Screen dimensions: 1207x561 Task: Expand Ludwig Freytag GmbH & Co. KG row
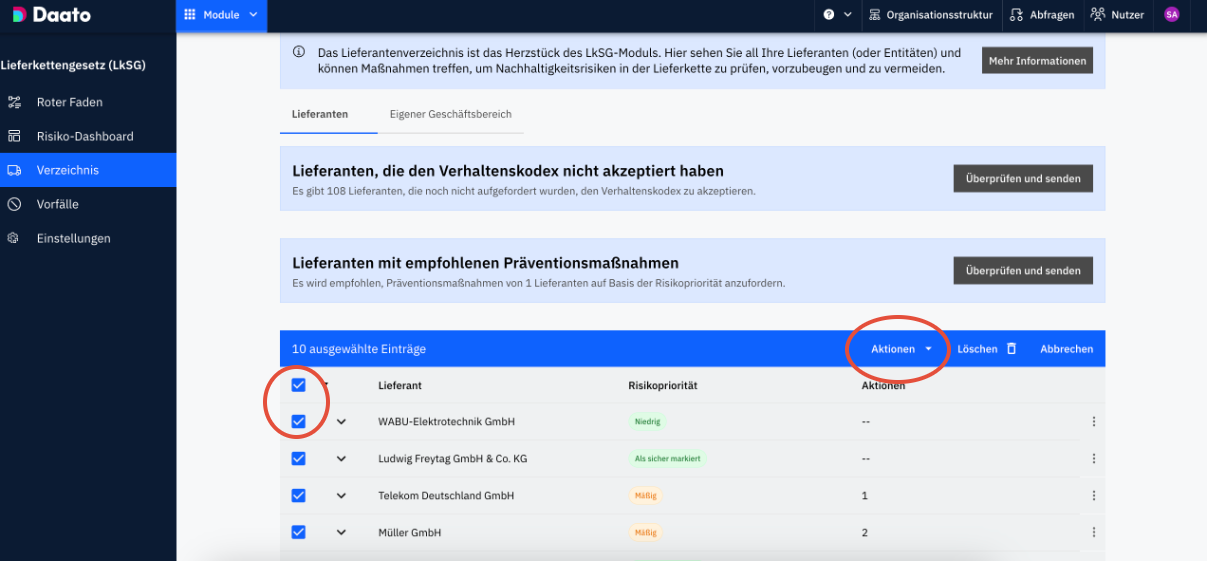pos(341,459)
